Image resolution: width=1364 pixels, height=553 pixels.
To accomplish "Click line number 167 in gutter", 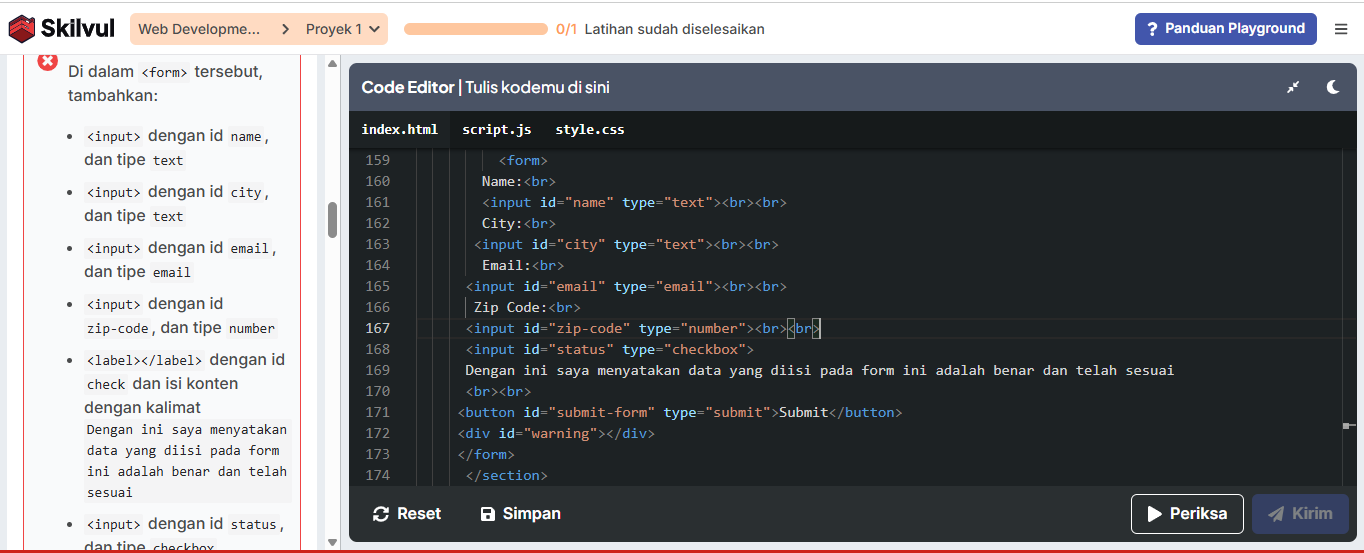I will tap(378, 328).
